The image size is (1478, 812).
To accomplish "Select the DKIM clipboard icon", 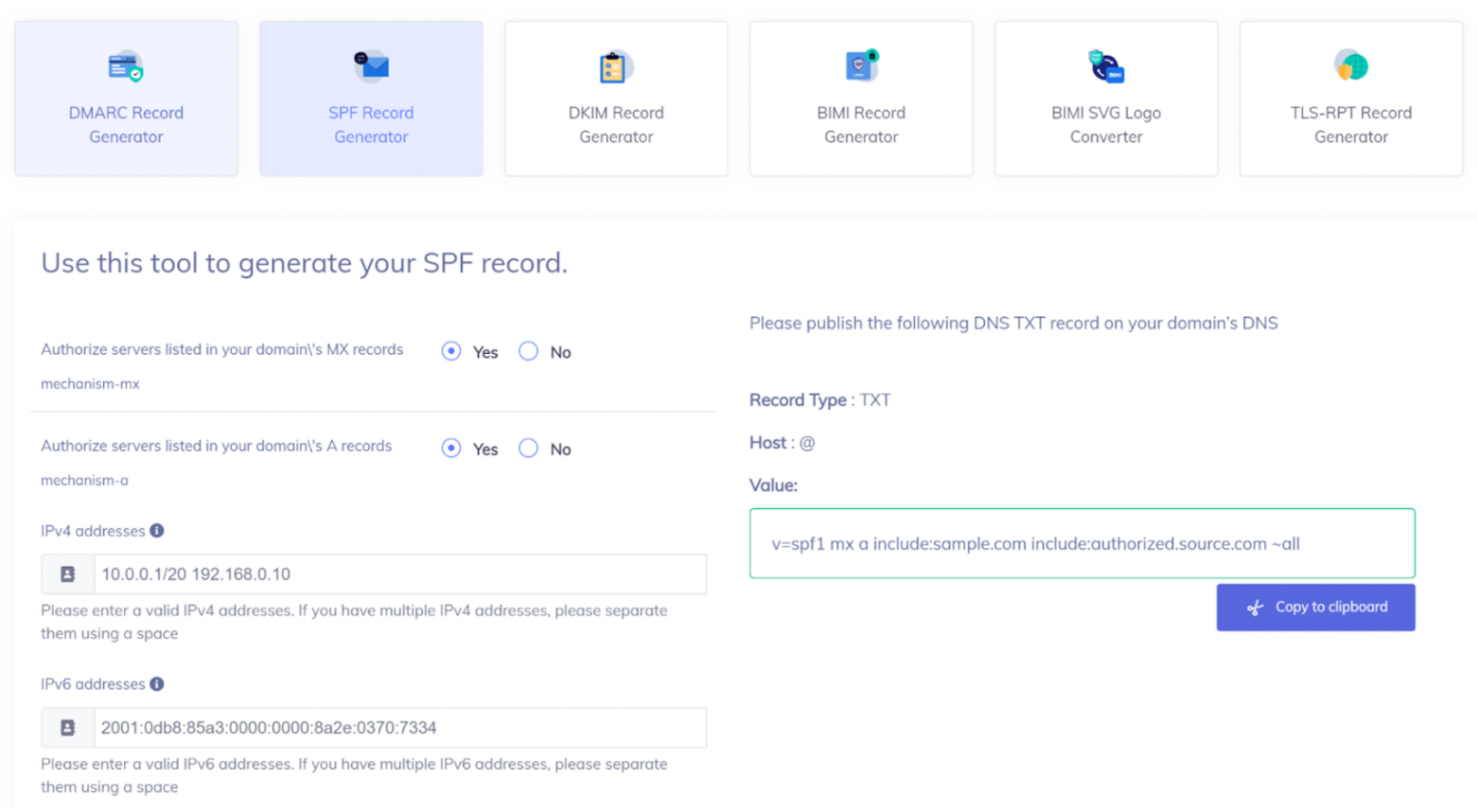I will (x=615, y=64).
